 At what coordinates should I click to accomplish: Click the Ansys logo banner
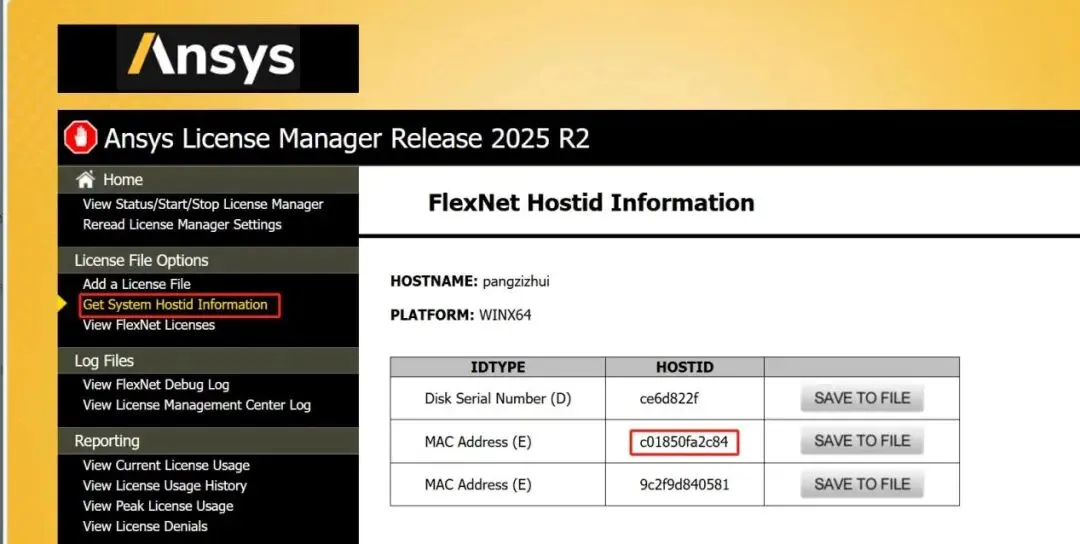coord(208,59)
